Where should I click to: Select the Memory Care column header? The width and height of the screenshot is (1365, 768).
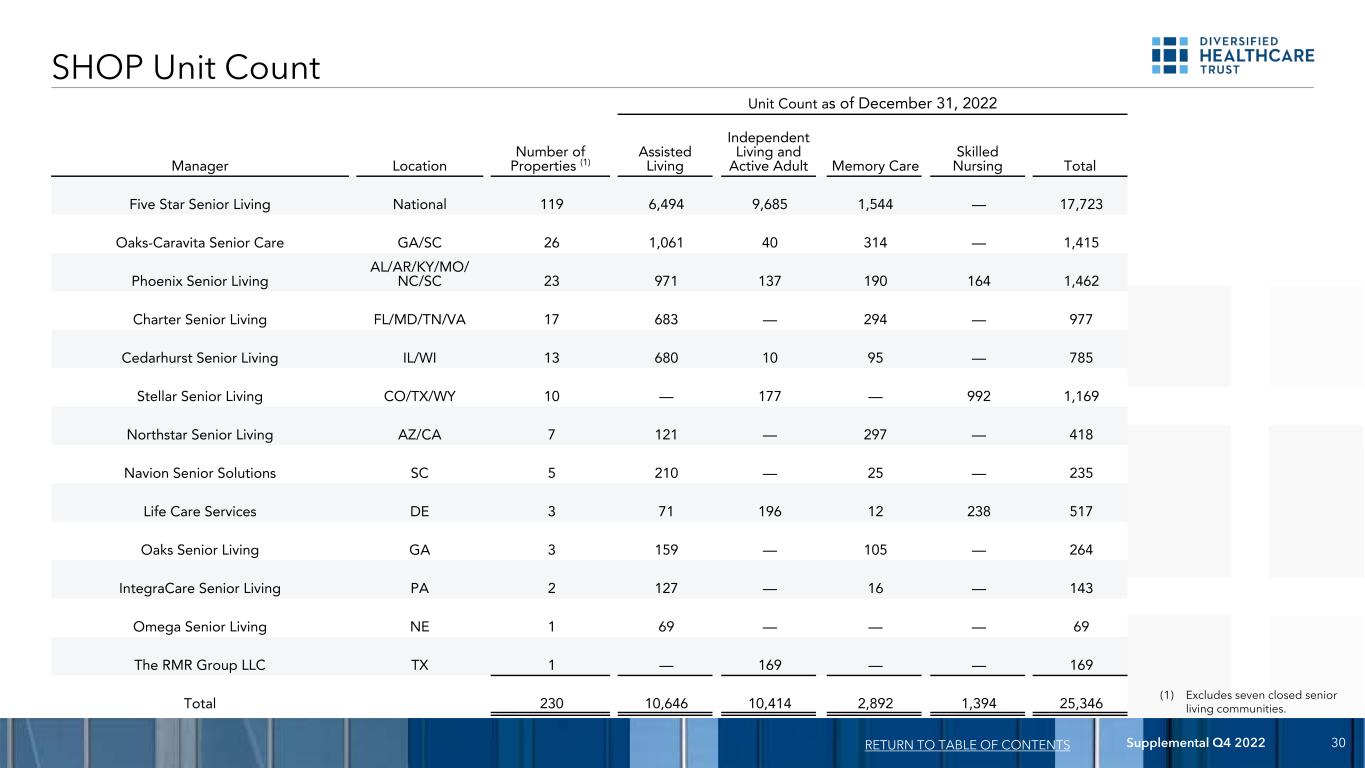876,165
